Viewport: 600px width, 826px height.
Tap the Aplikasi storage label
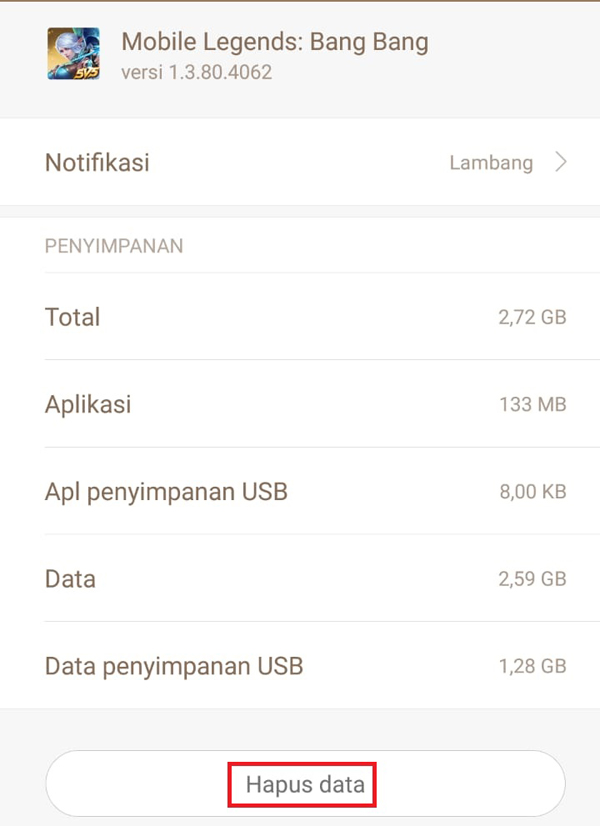pyautogui.click(x=88, y=405)
